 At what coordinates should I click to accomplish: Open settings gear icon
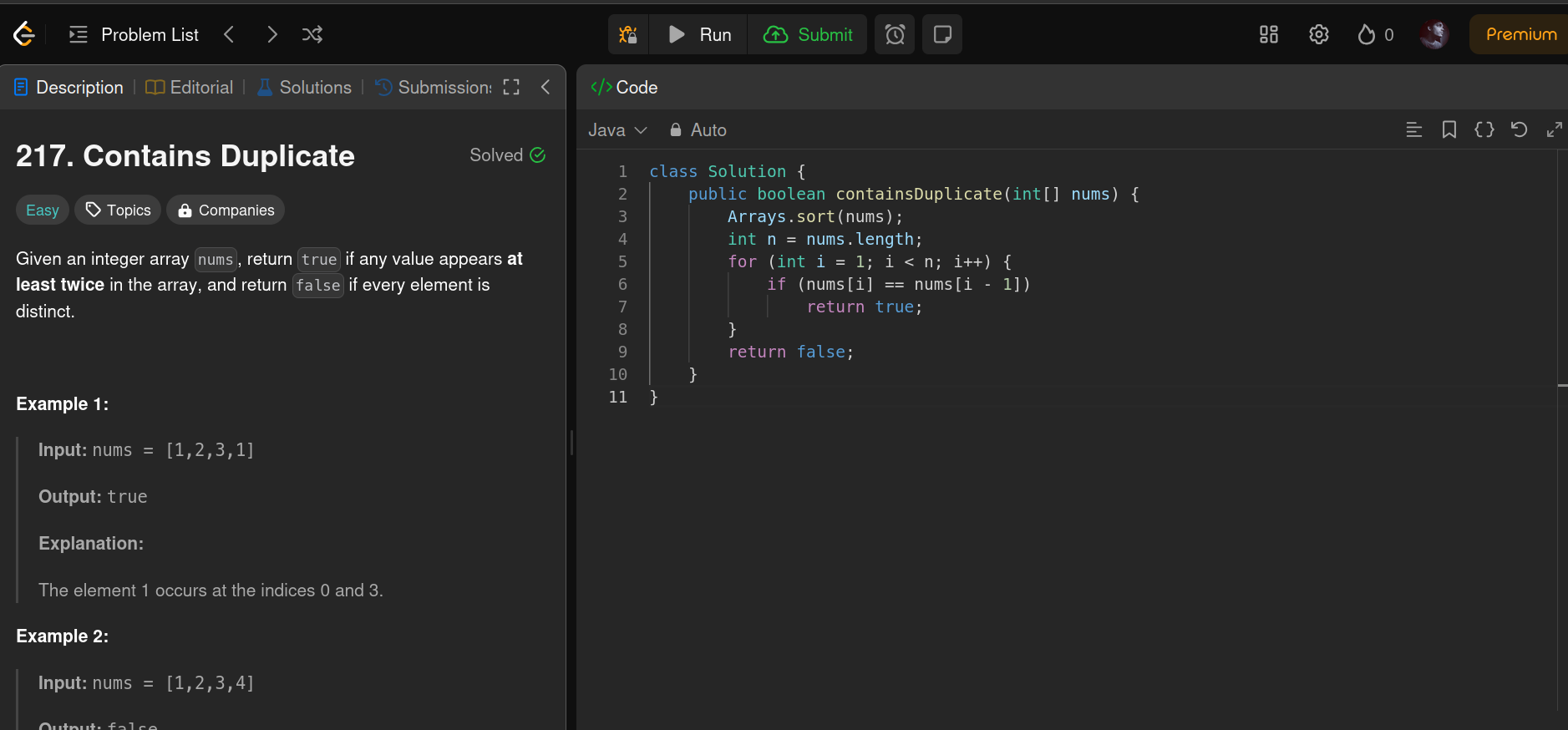[x=1319, y=34]
